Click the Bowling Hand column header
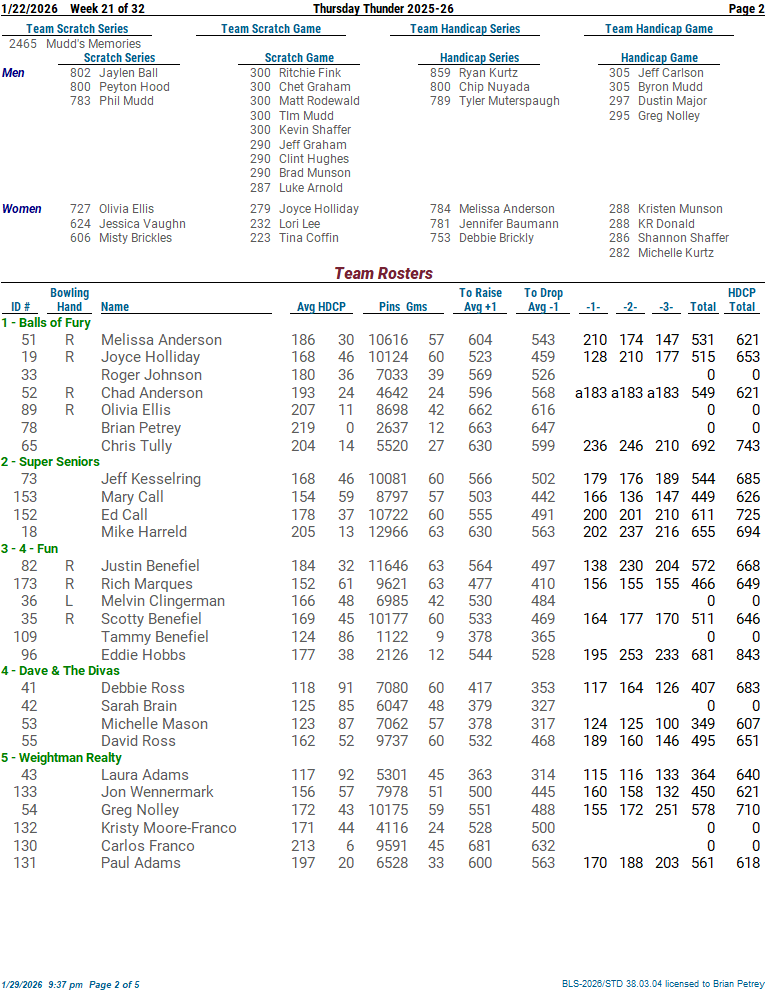 coord(69,300)
